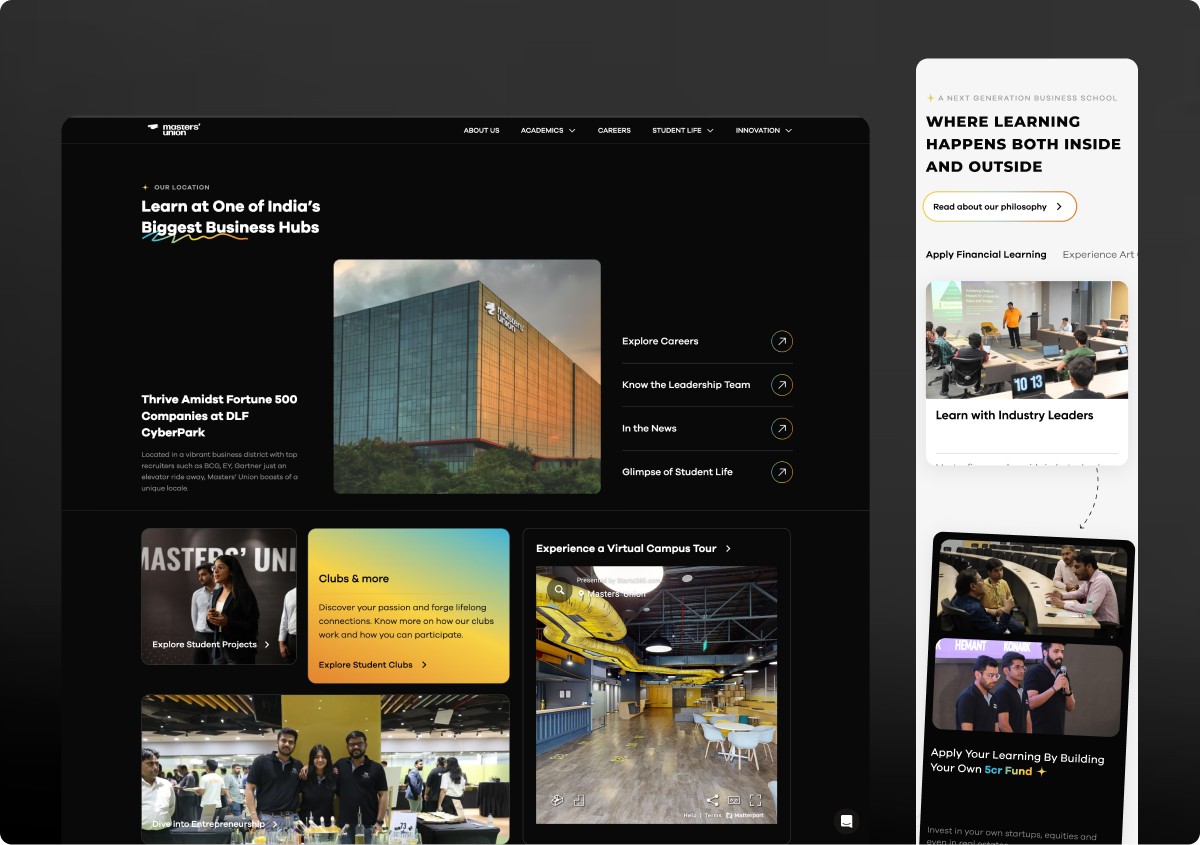Click chevron next to Explore Student Projects
The width and height of the screenshot is (1200, 845).
click(267, 645)
